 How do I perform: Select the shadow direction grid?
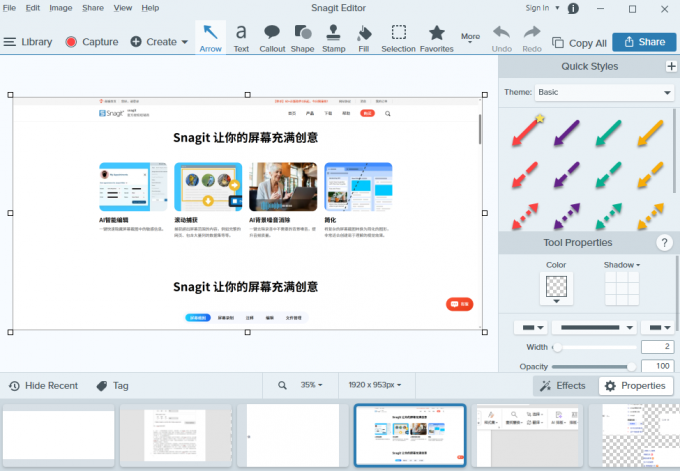(622, 288)
